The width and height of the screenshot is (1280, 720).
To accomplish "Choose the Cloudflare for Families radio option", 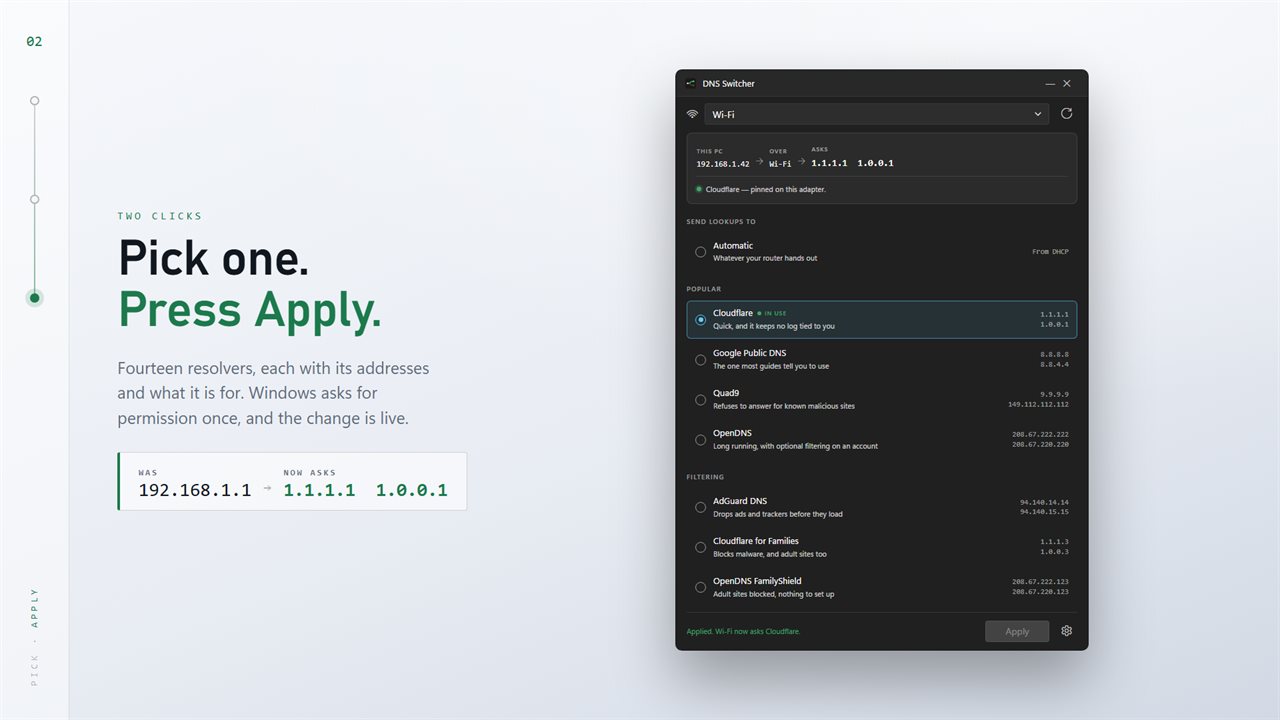I will tap(700, 548).
